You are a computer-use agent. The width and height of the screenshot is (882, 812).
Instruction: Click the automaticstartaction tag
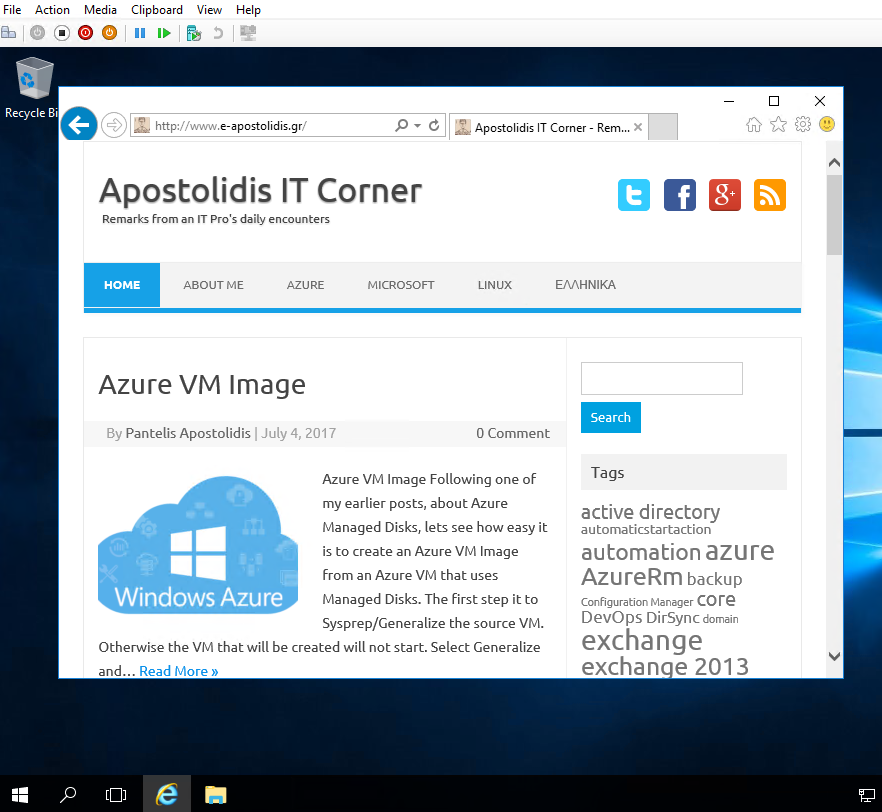(x=646, y=530)
